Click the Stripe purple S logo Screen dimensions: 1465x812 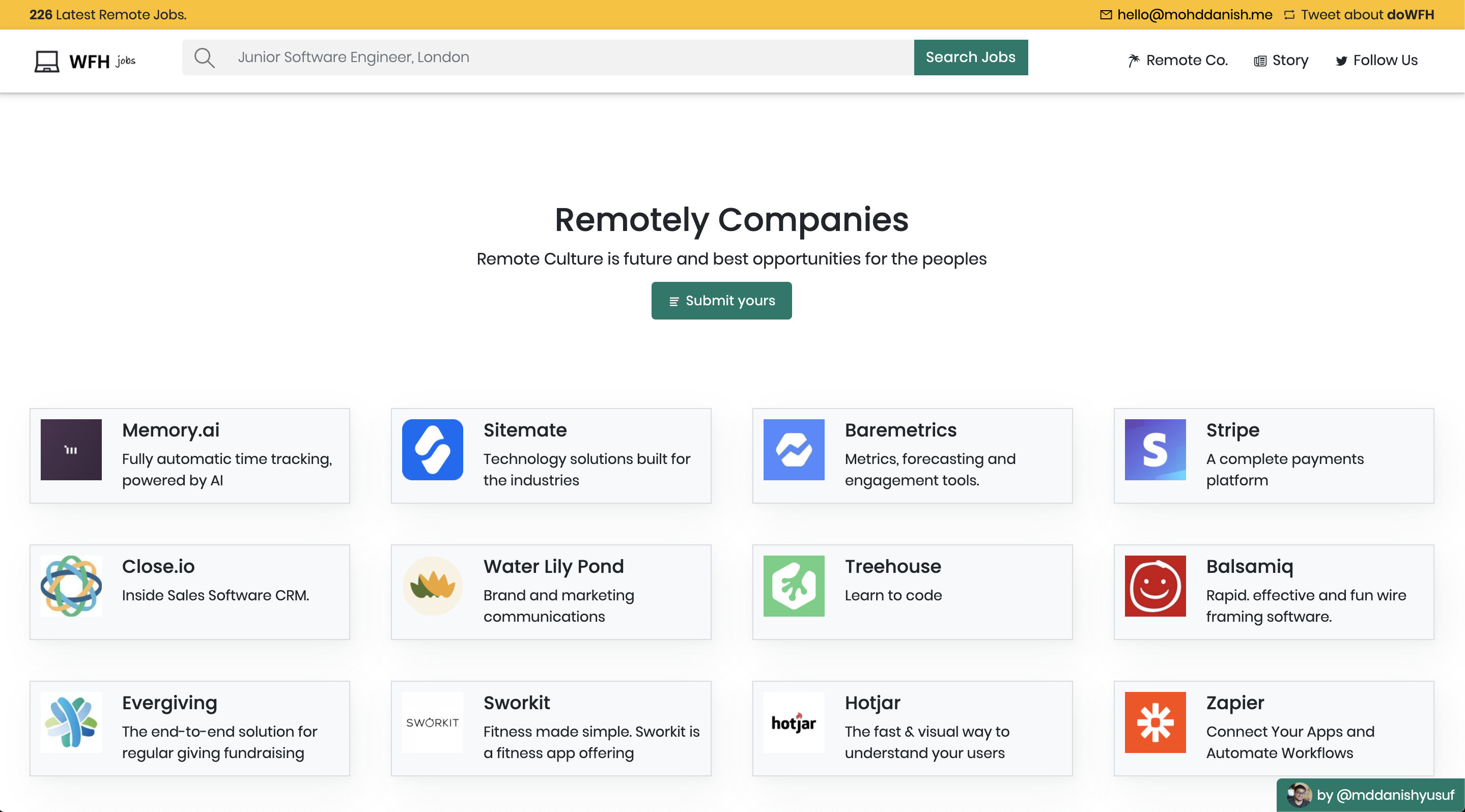click(x=1155, y=449)
